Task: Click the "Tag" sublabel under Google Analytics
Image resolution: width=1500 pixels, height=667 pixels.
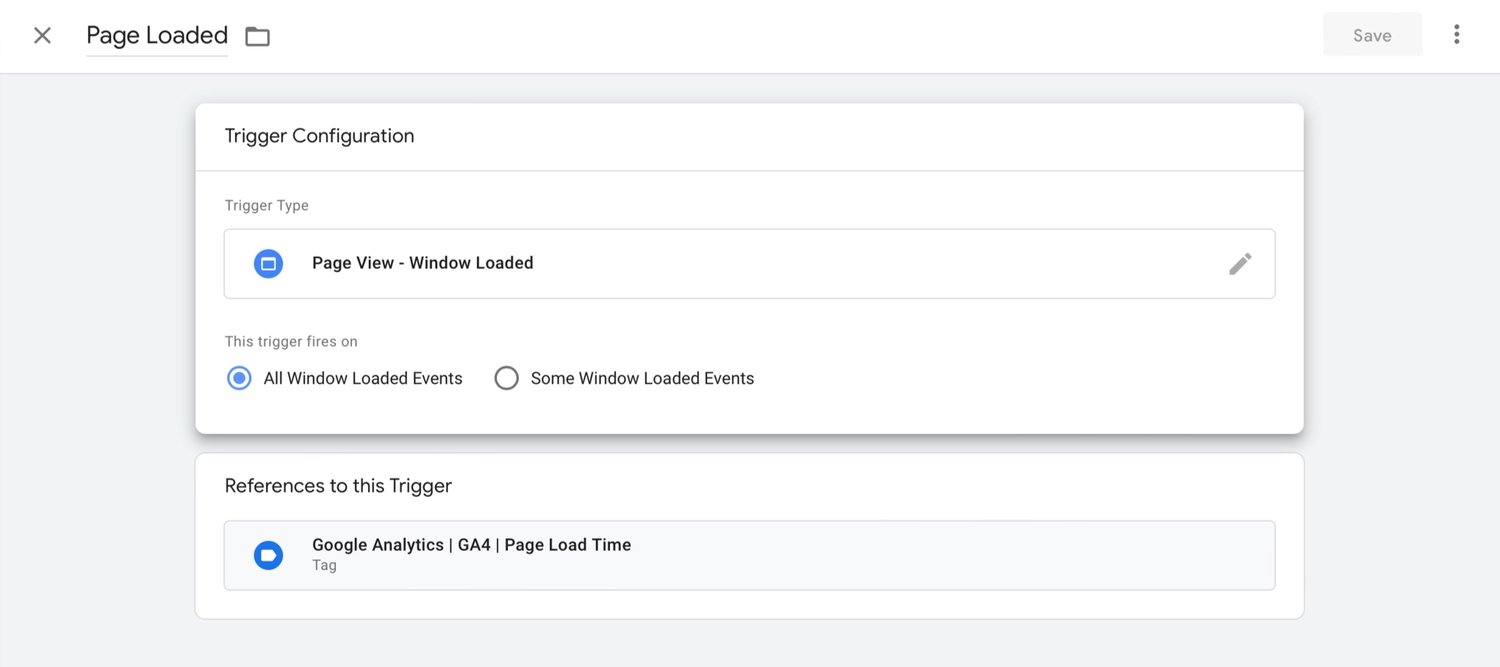Action: (324, 566)
